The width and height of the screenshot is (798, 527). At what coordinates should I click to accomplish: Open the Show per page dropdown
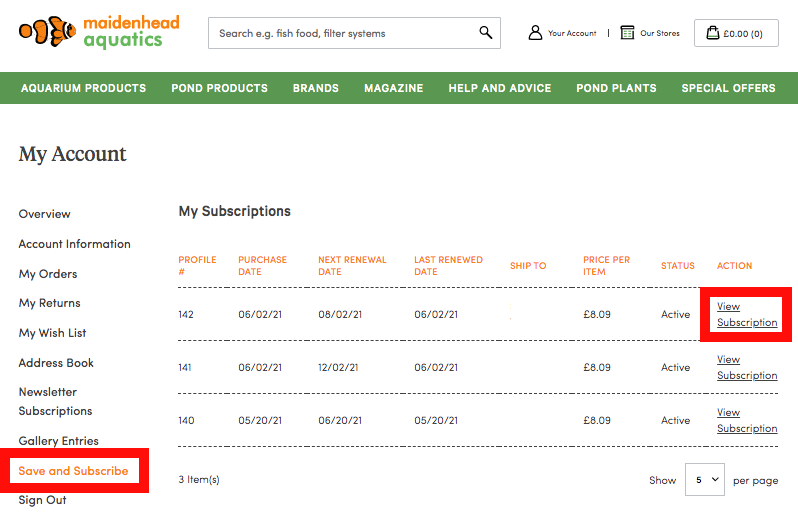tap(705, 479)
